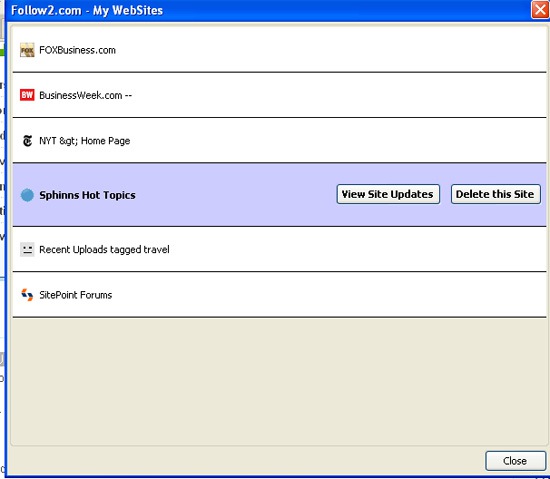Click the New York Times favicon
The height and width of the screenshot is (479, 550).
(27, 141)
